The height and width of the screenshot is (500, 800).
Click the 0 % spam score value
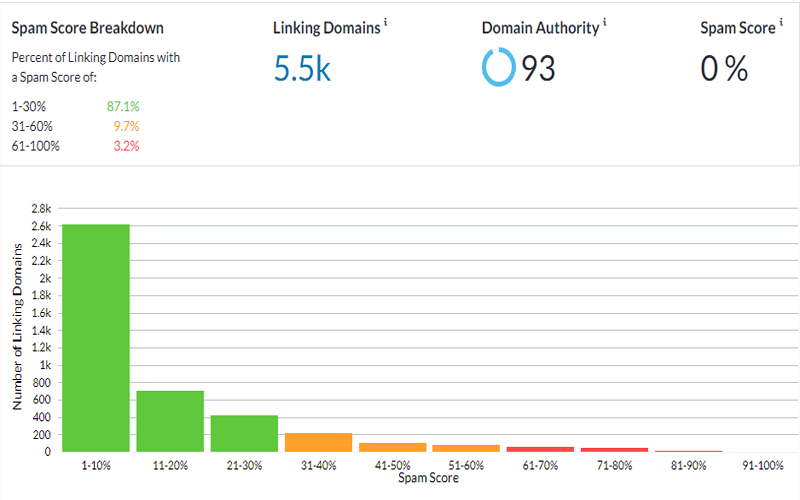coord(724,68)
